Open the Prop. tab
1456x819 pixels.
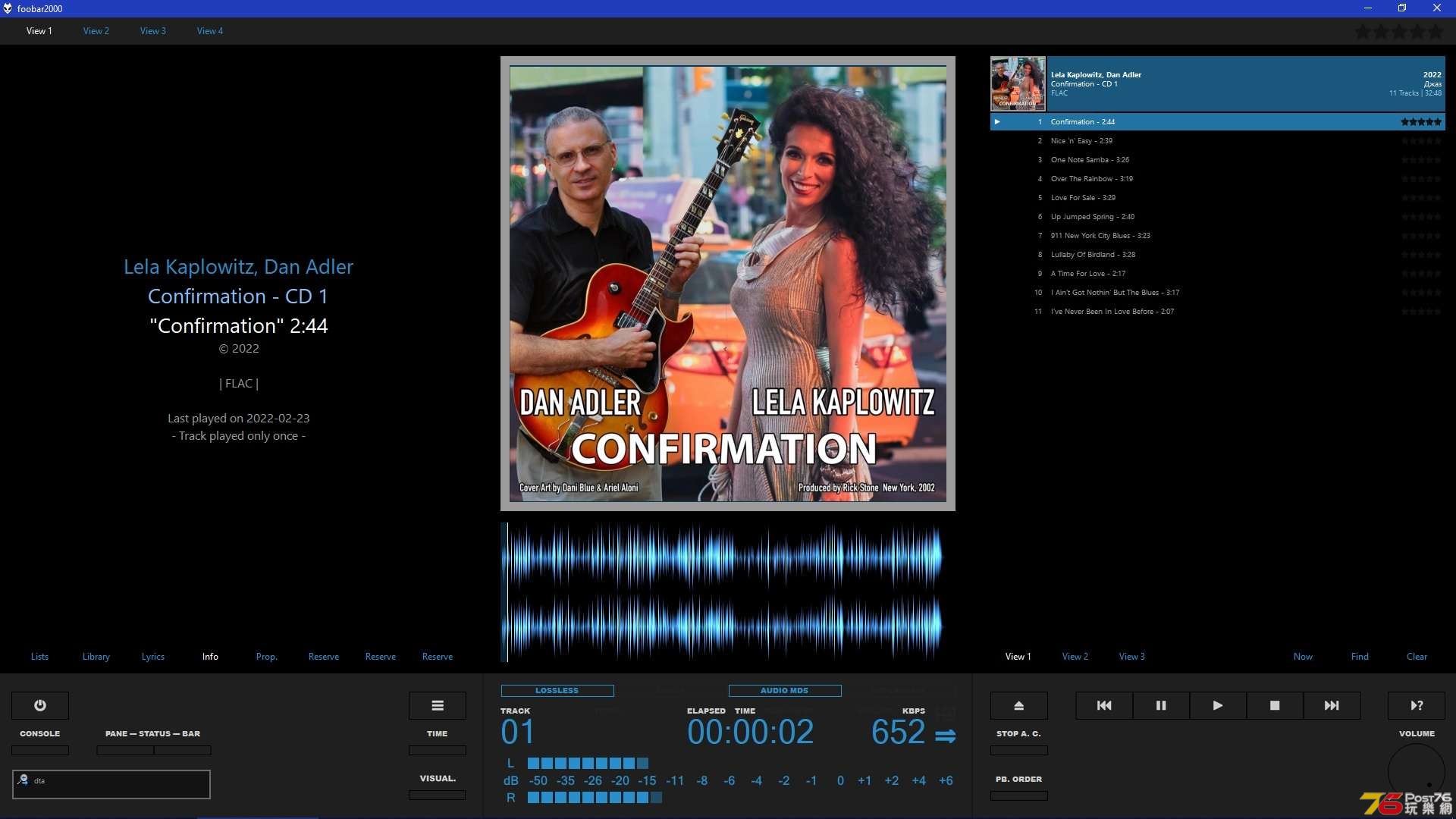(267, 657)
